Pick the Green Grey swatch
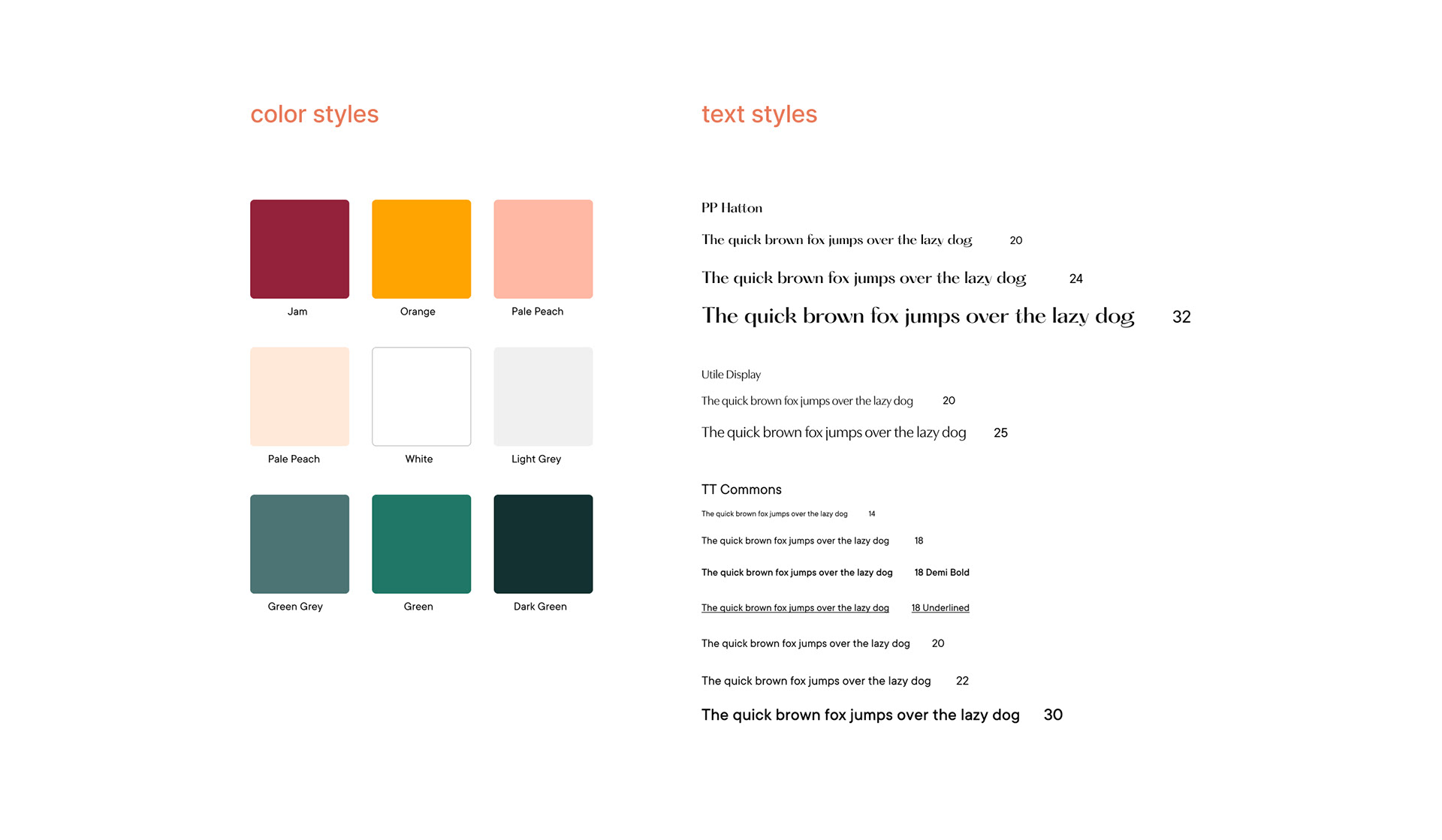The height and width of the screenshot is (840, 1442). 300,544
